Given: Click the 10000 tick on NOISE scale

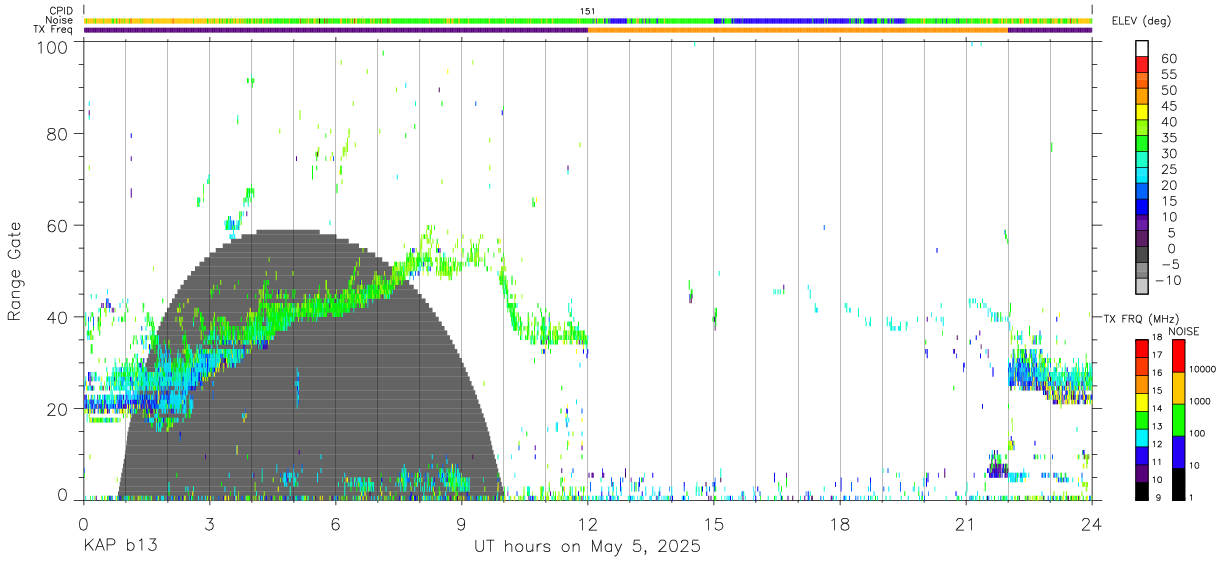Looking at the screenshot, I should point(1203,370).
